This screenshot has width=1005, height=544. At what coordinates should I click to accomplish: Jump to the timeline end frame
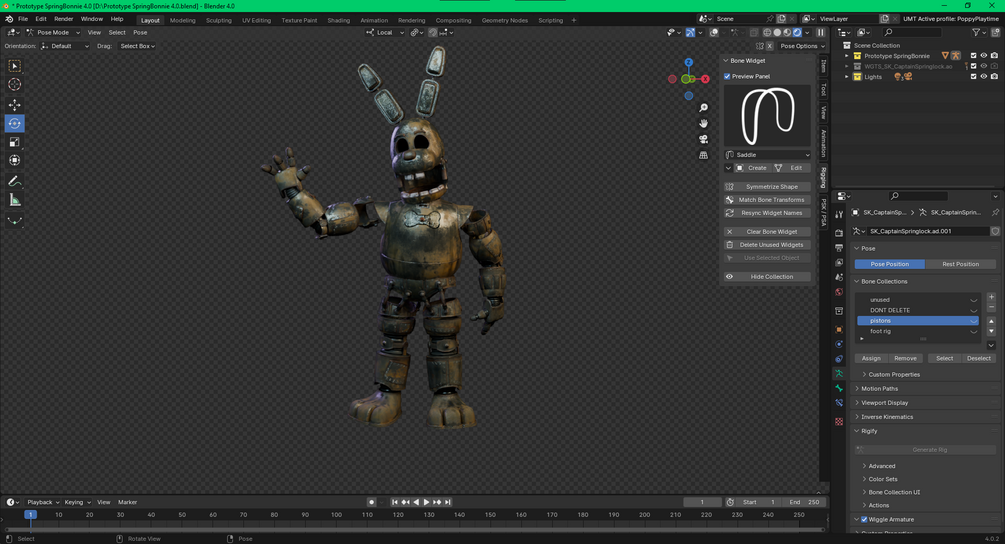448,502
